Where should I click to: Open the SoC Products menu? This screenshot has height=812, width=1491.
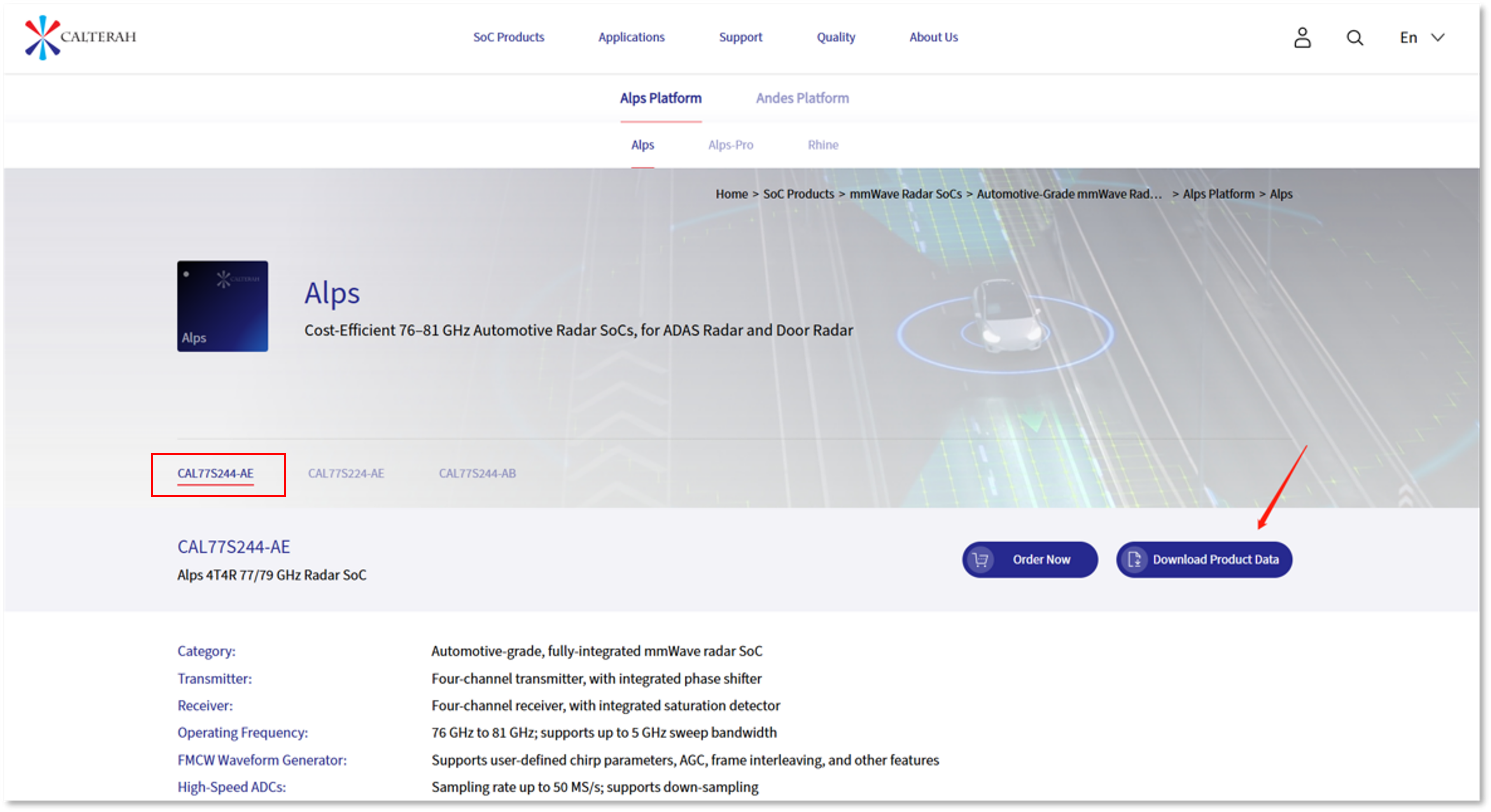point(508,37)
